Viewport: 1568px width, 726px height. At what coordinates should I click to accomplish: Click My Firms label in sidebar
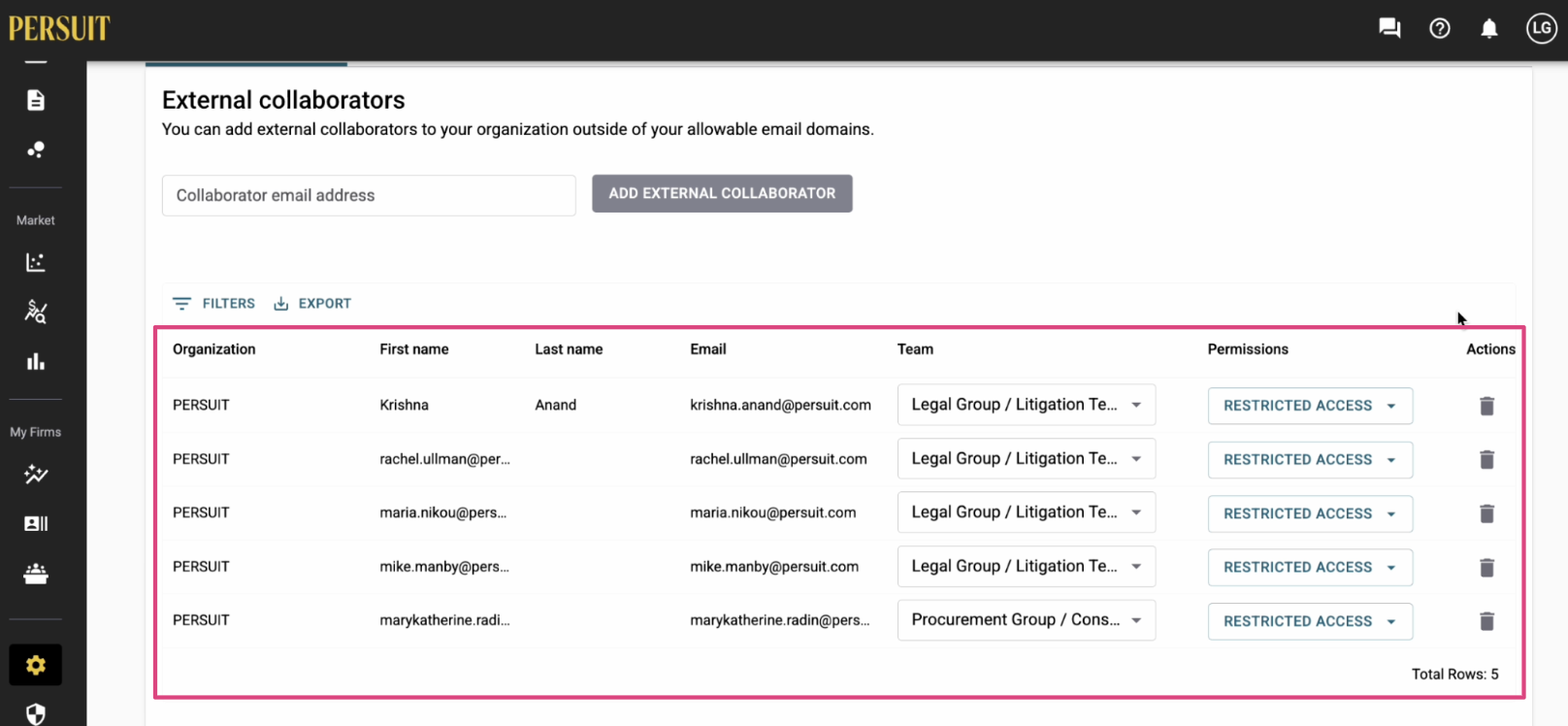(36, 432)
